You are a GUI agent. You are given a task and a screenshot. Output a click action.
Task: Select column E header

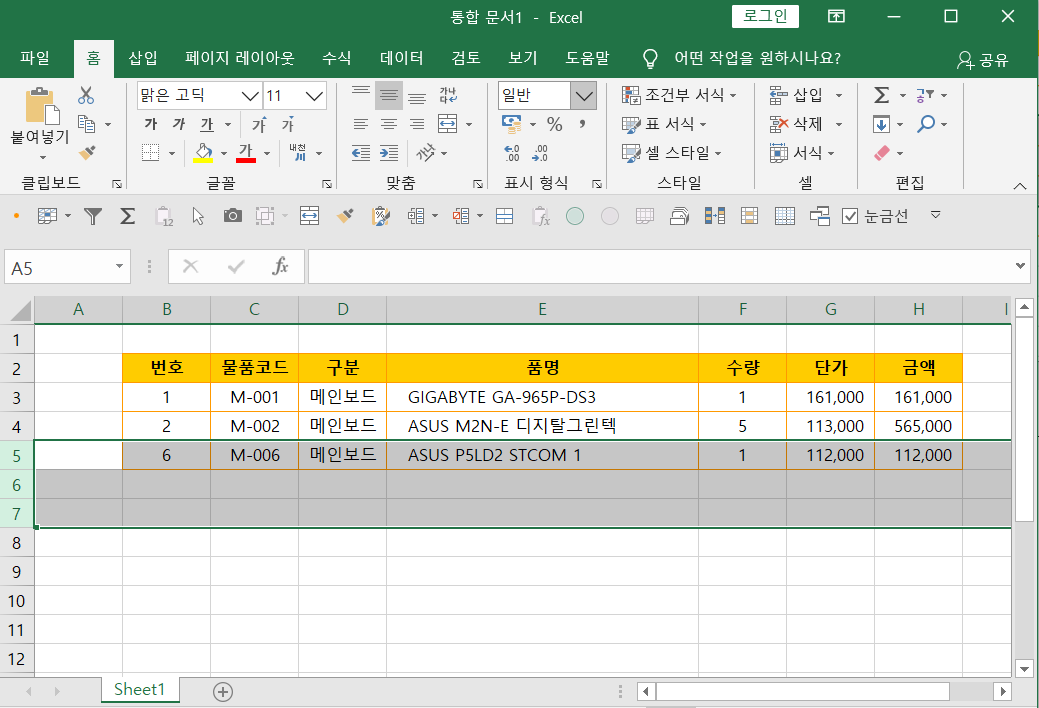click(x=542, y=310)
